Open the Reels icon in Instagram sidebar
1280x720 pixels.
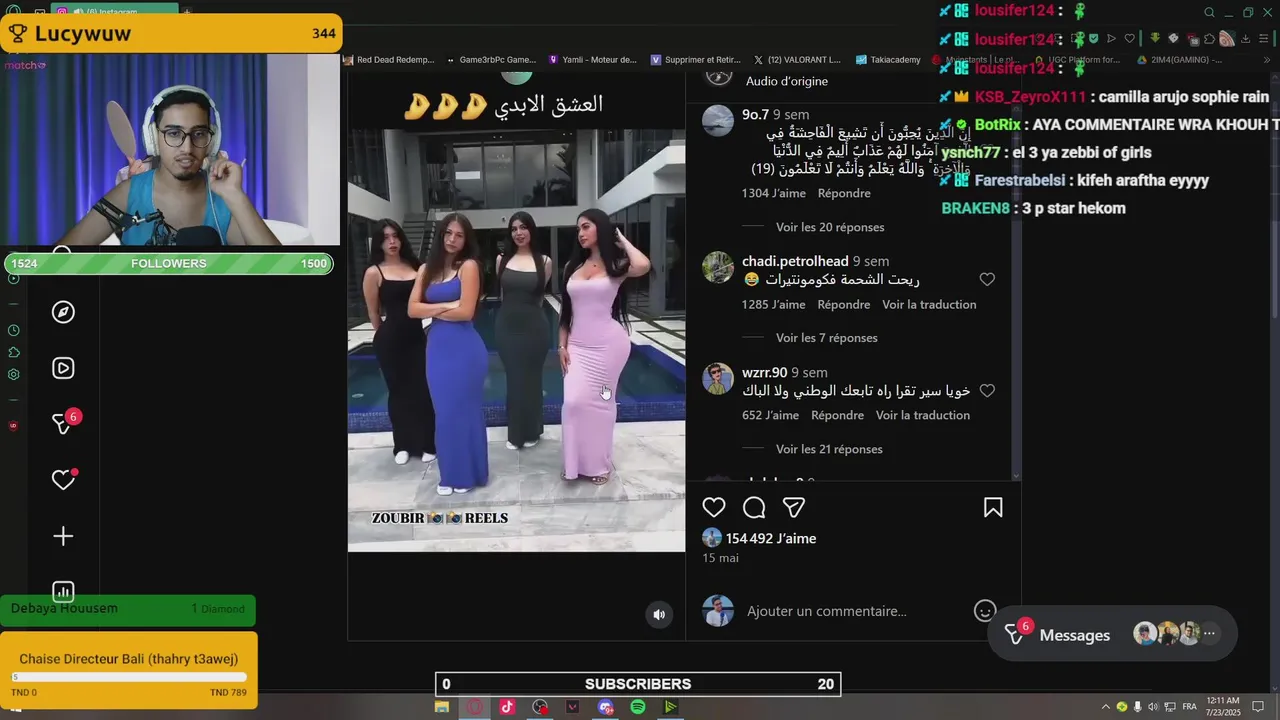click(63, 368)
